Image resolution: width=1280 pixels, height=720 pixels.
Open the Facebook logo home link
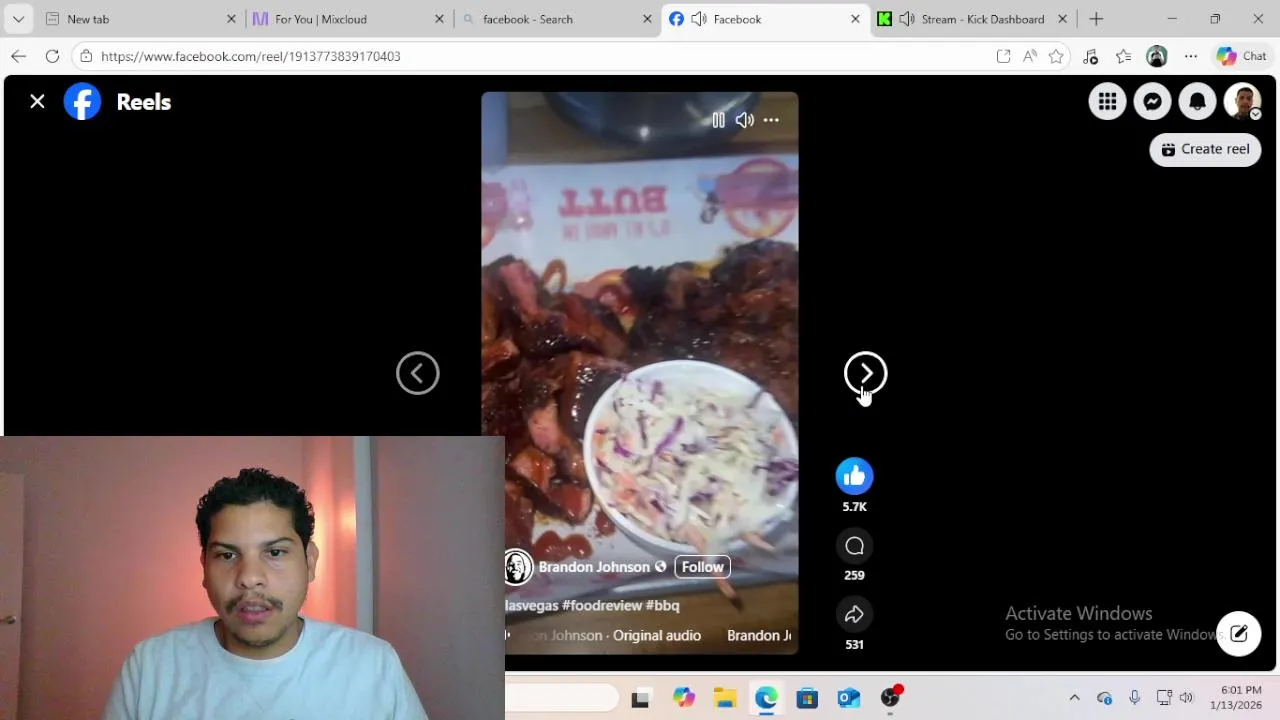coord(83,101)
